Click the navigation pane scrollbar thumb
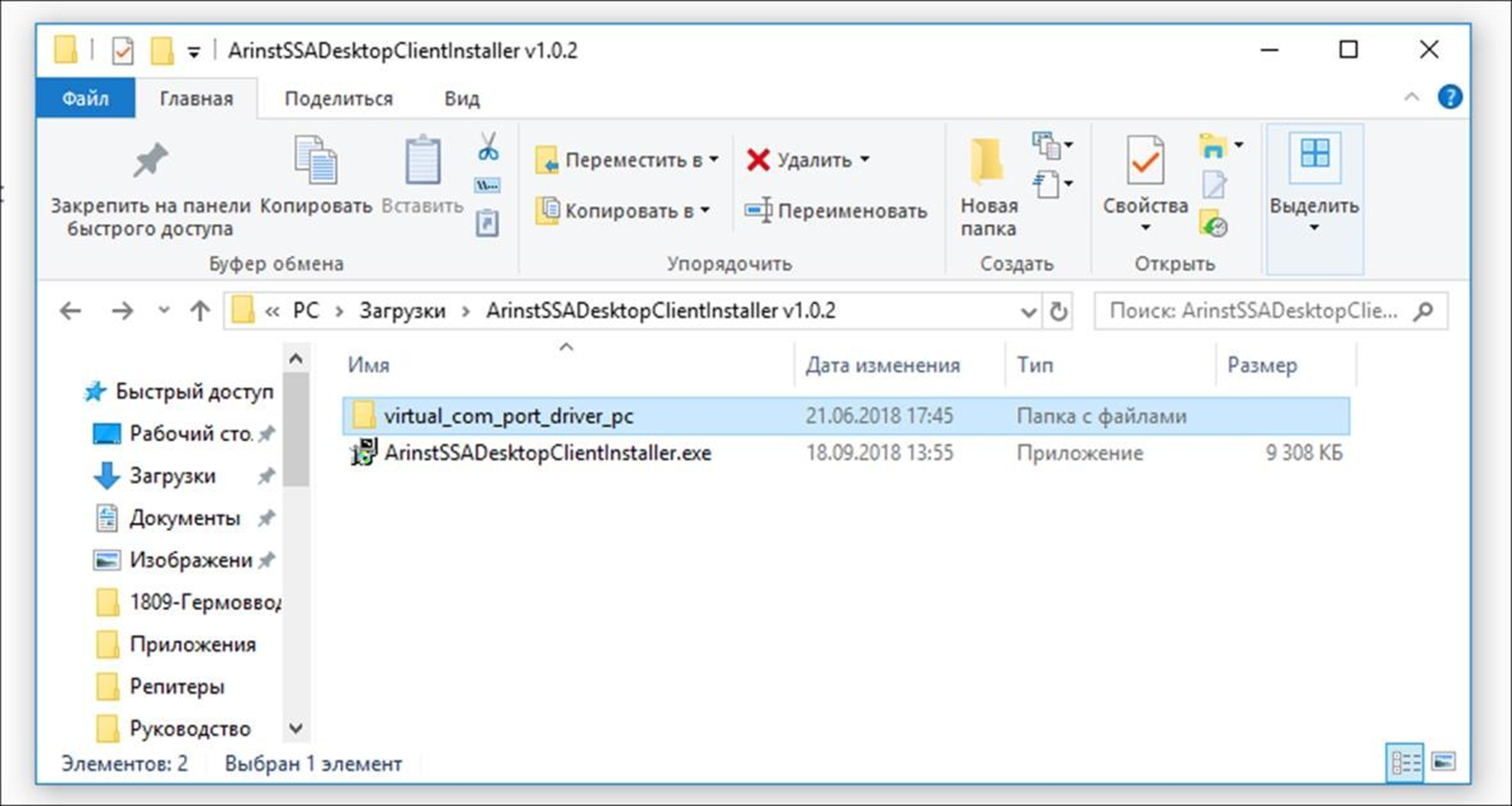1512x806 pixels. [296, 430]
